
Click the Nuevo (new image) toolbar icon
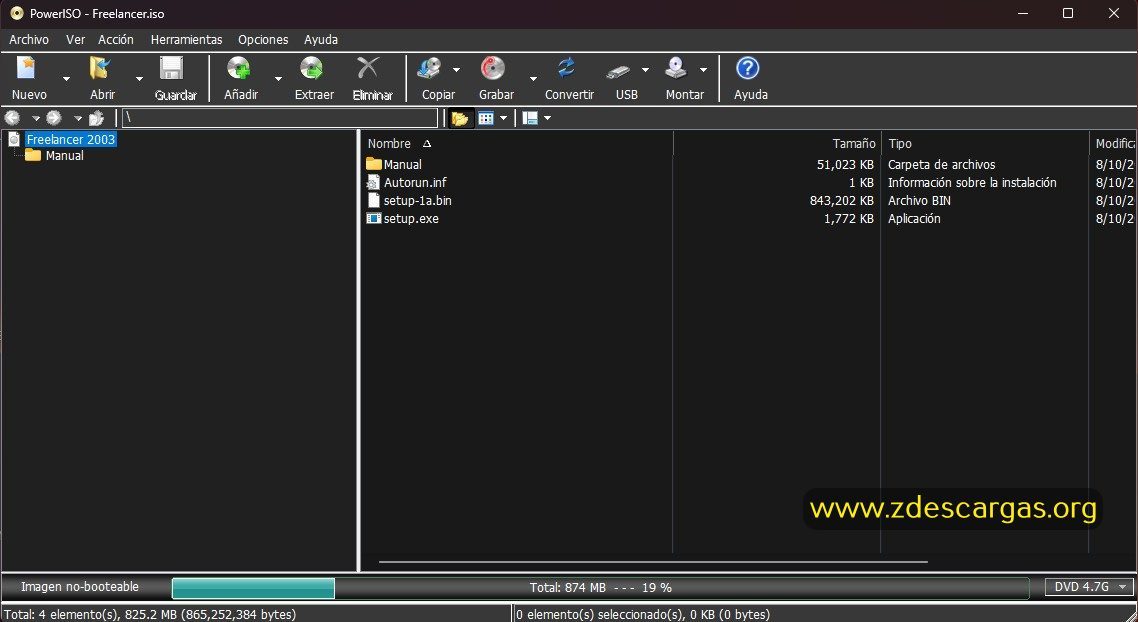(x=28, y=69)
